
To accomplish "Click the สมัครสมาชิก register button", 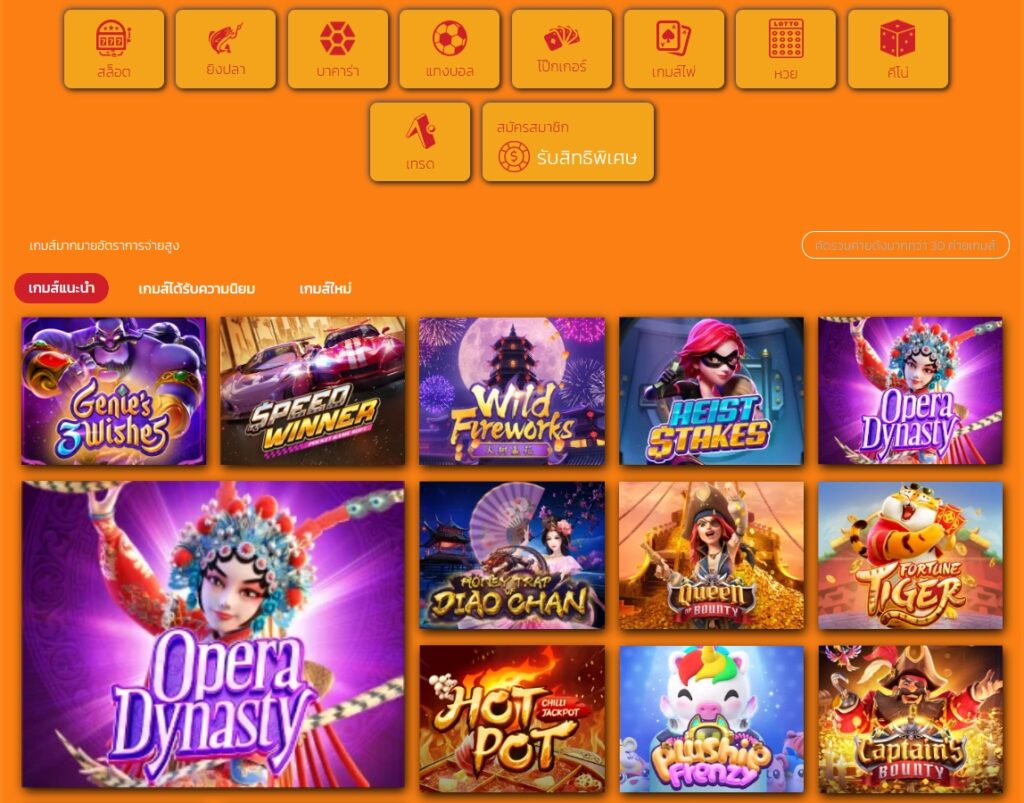I will click(x=568, y=142).
